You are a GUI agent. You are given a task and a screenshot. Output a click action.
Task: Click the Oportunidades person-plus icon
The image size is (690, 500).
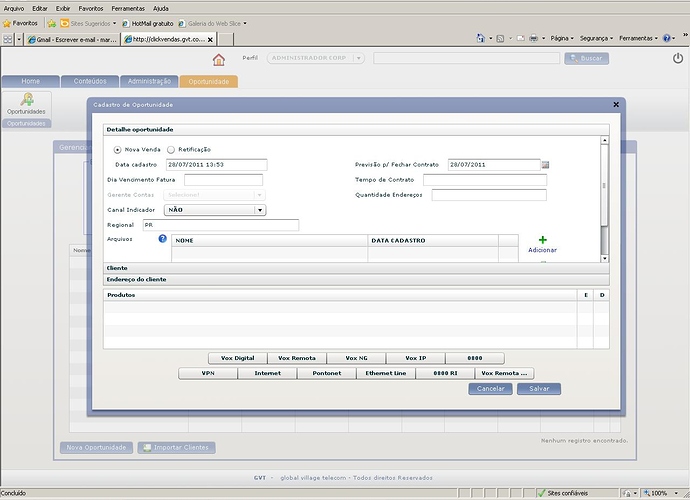pyautogui.click(x=27, y=98)
